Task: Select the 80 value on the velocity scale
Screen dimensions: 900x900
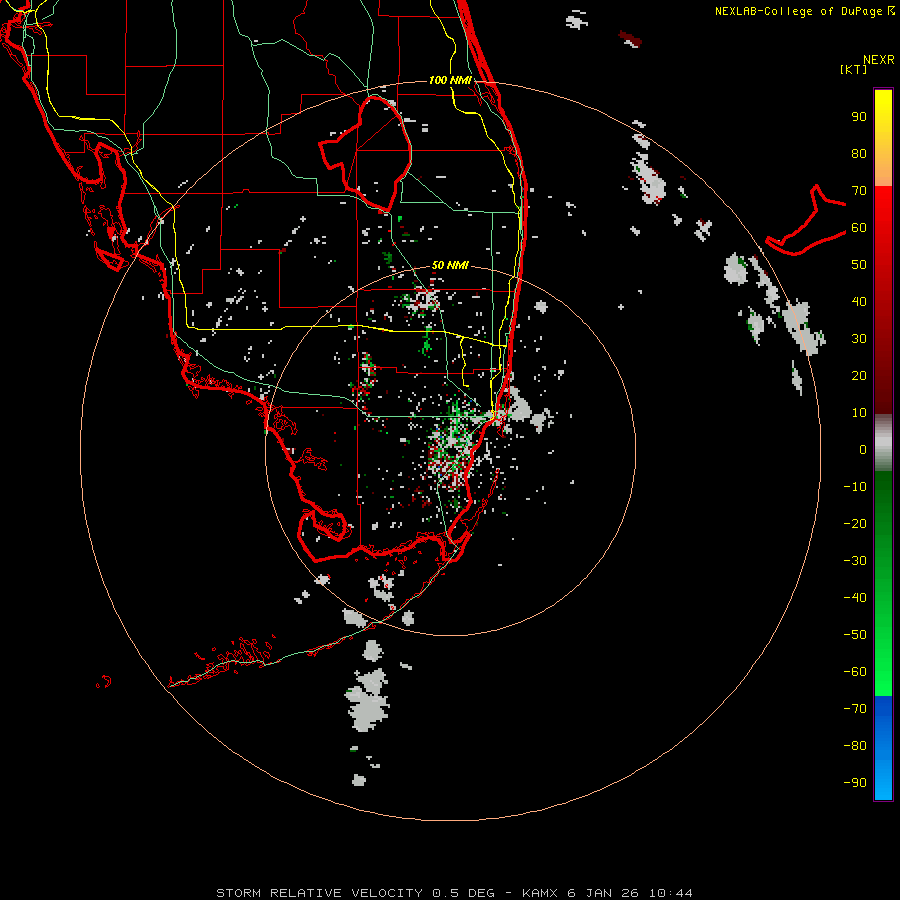Action: coord(859,154)
